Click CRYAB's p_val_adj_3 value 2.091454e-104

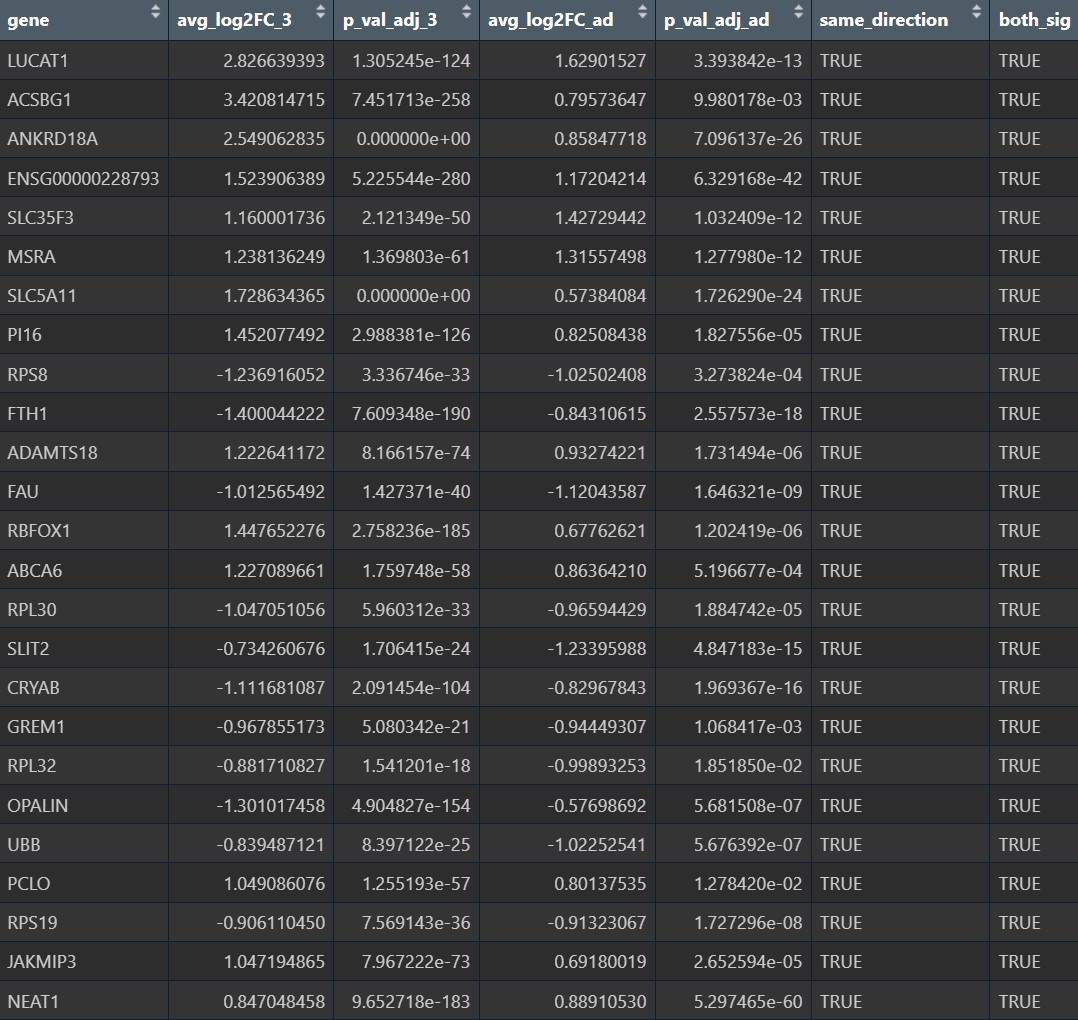(410, 688)
